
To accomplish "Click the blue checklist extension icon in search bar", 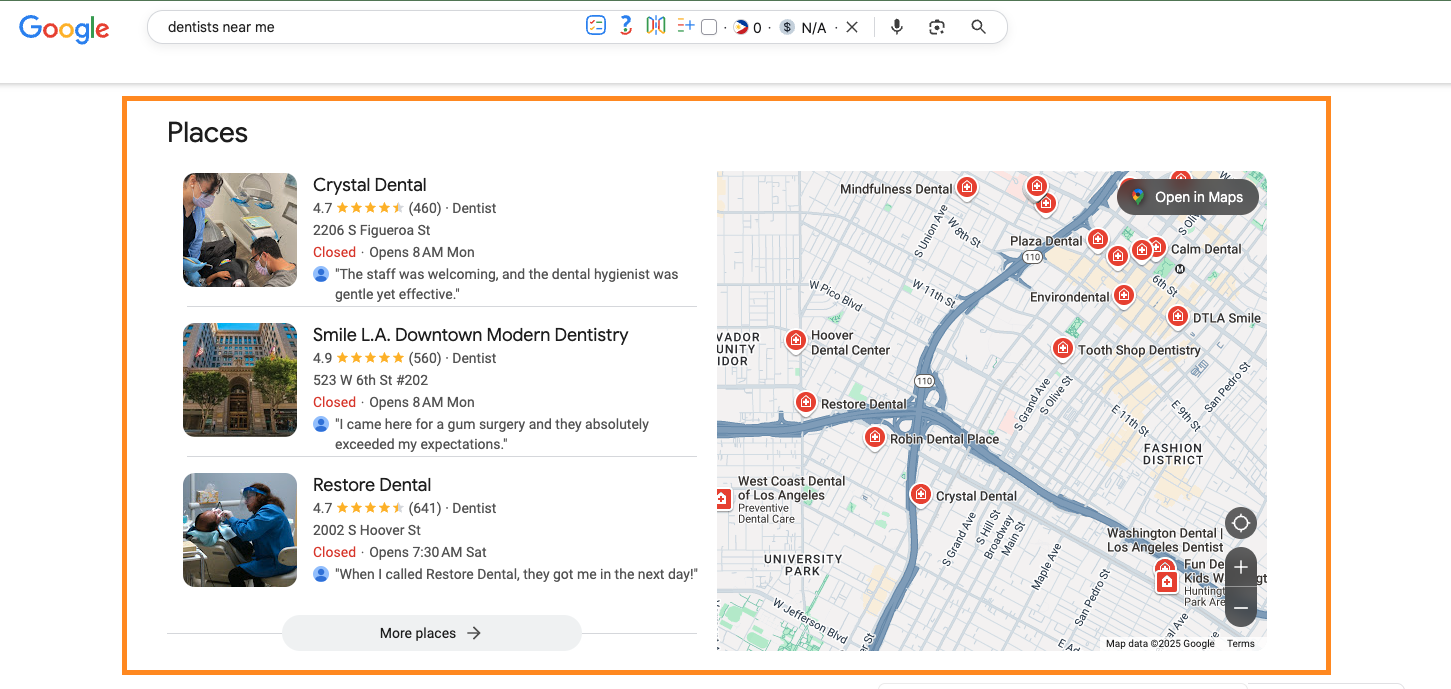I will coord(596,27).
